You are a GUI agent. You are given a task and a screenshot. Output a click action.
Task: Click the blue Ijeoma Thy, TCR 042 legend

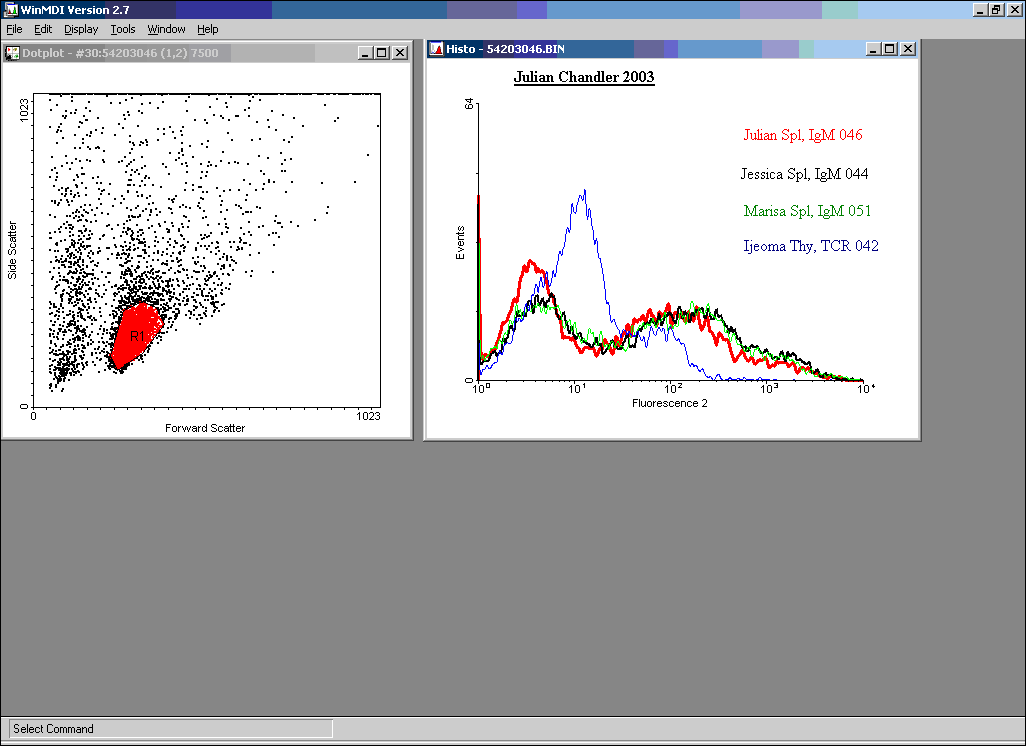[x=810, y=246]
